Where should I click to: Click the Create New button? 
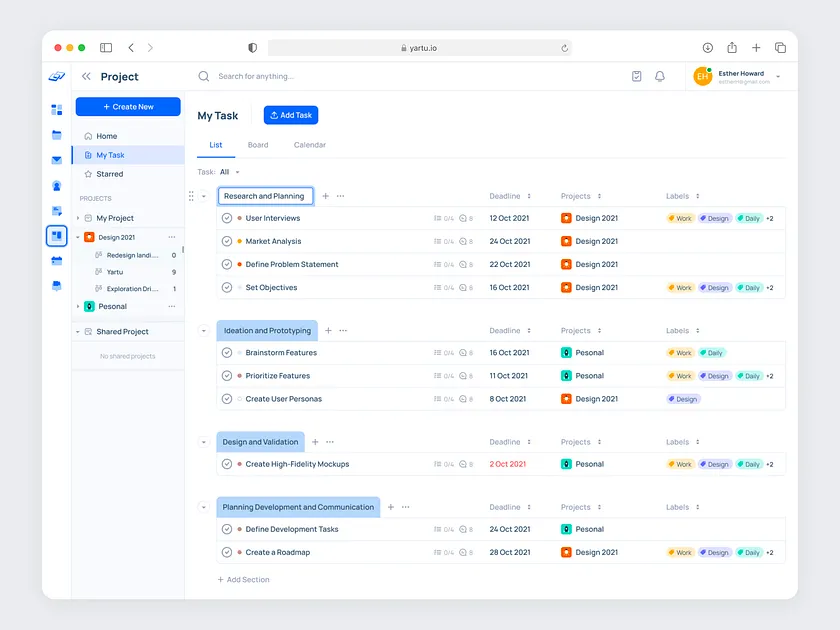pyautogui.click(x=128, y=106)
